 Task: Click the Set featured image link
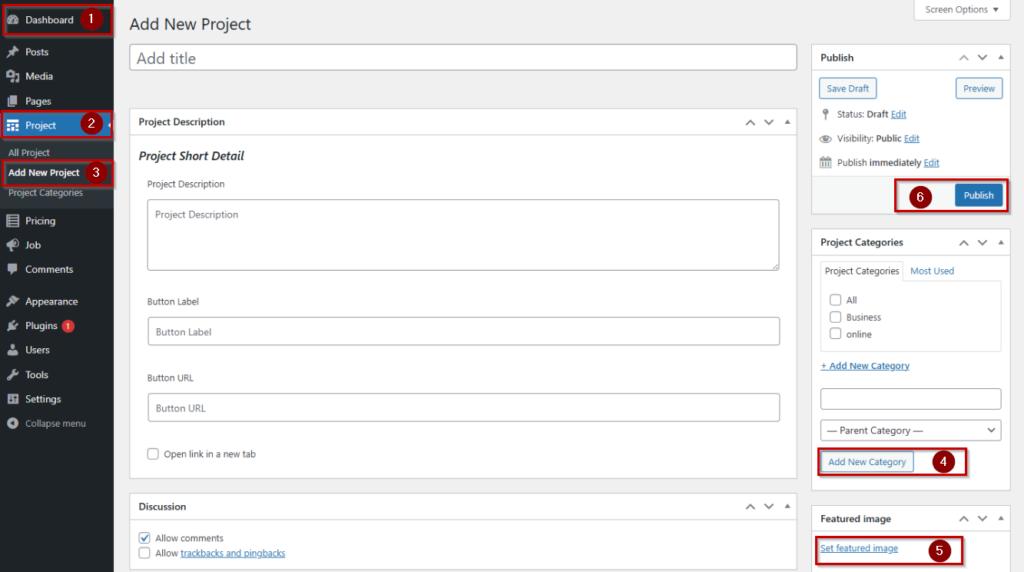tap(859, 548)
